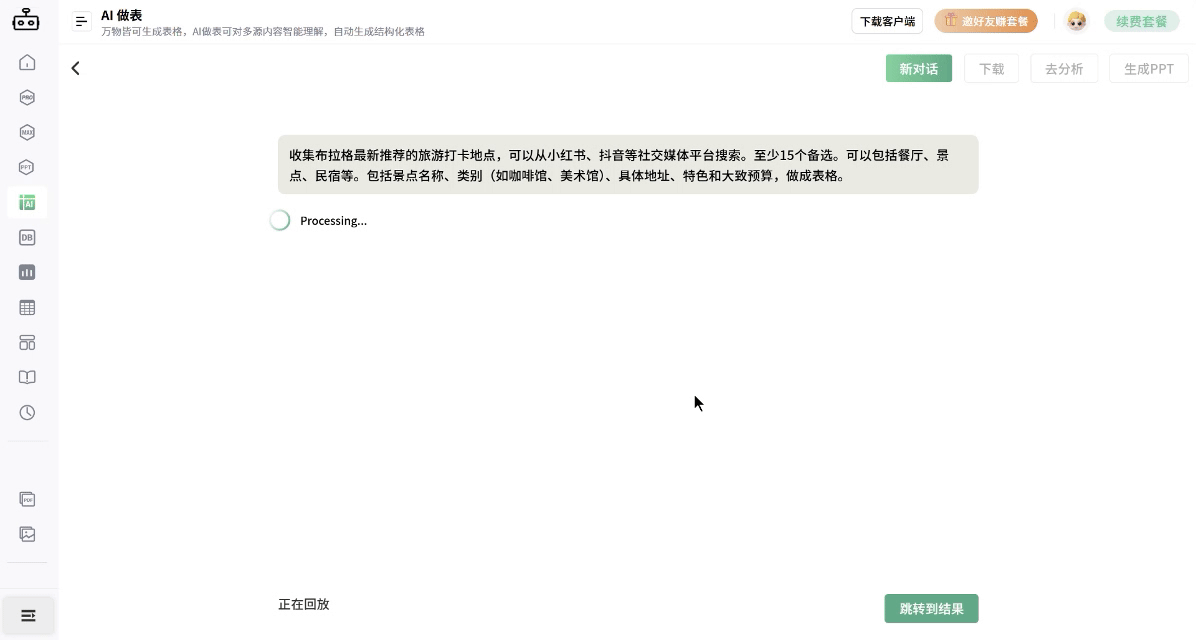Open the image tool icon in the sidebar
1196x640 pixels.
(x=26, y=534)
